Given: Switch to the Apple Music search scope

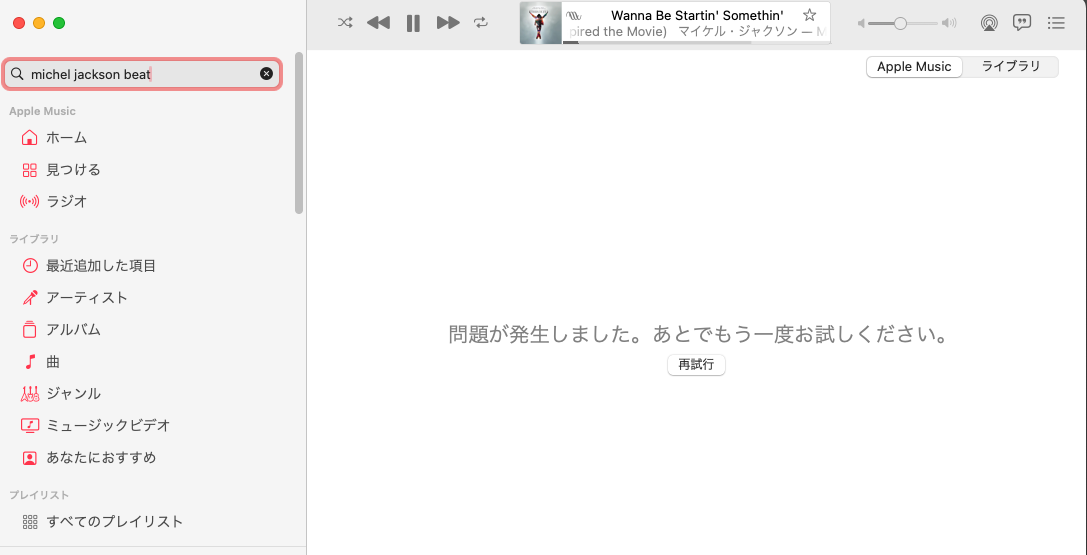Looking at the screenshot, I should pyautogui.click(x=914, y=67).
